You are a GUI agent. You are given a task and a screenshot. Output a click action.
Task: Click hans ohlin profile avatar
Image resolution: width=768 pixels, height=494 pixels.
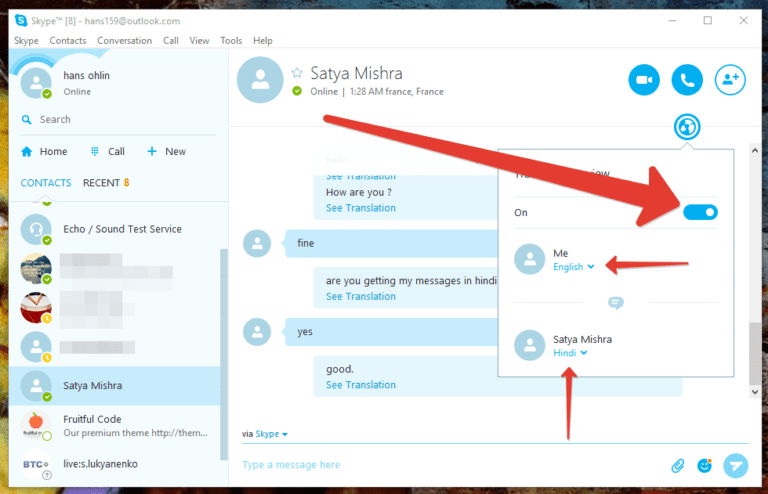(x=36, y=82)
